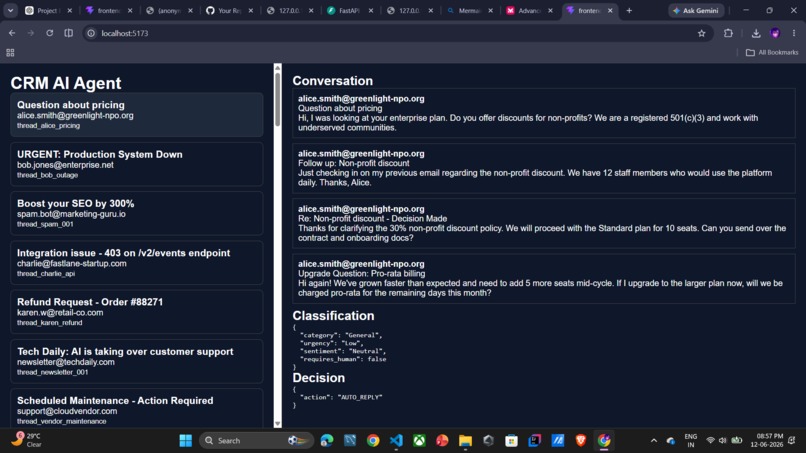
Task: Click the Conversation heading
Action: [333, 81]
